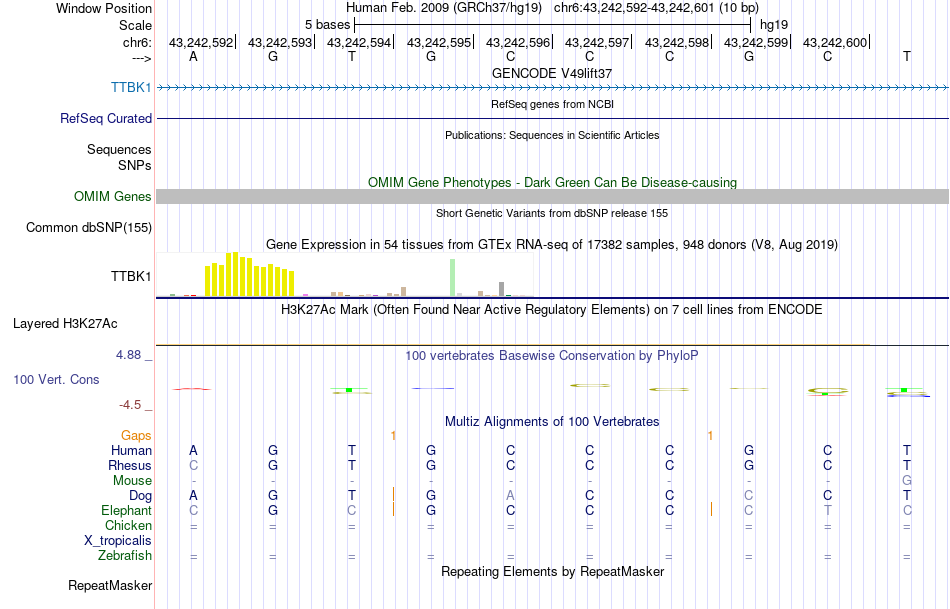The height and width of the screenshot is (609, 950).
Task: Click the Chicken species row label
Action: [x=128, y=525]
